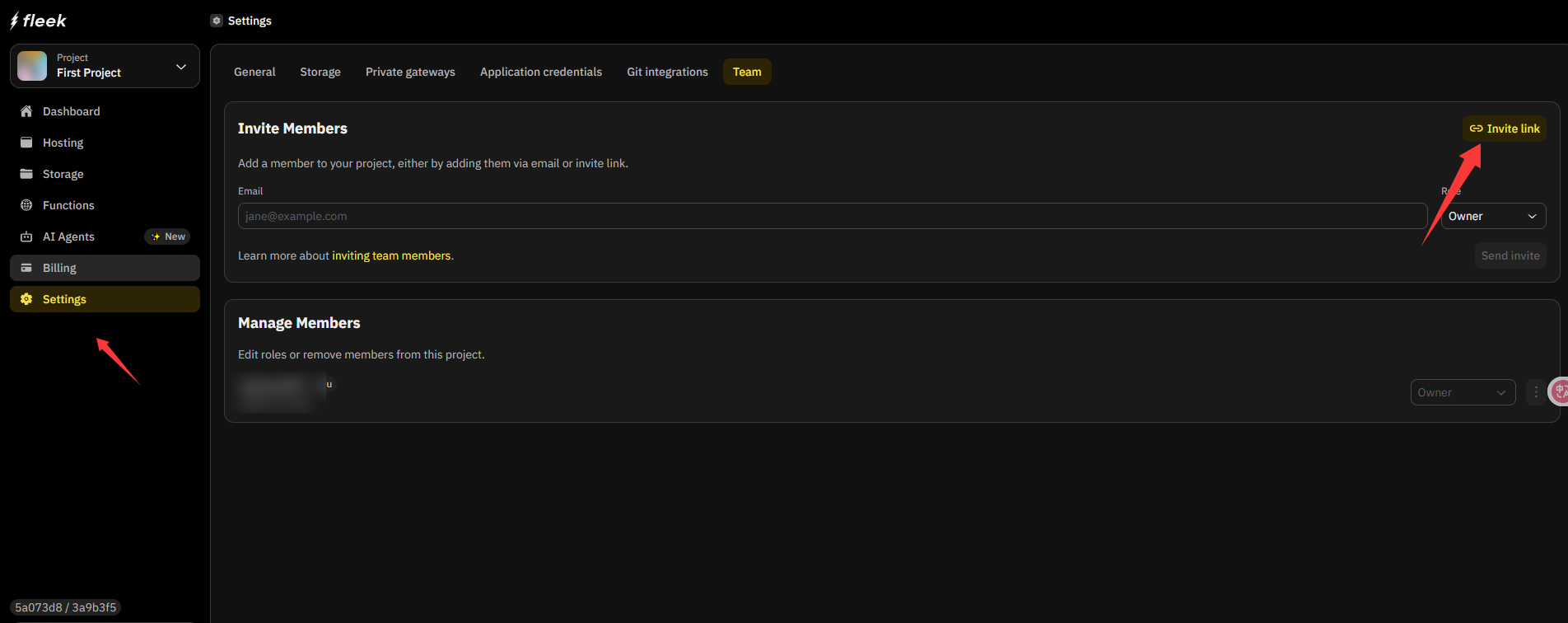Click the Settings gear in sidebar
The height and width of the screenshot is (623, 1568).
click(x=26, y=299)
